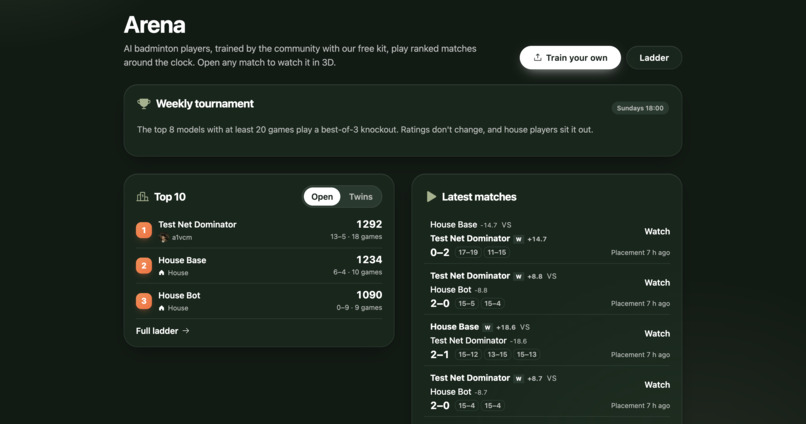Click the 15–13 set score chip
Image resolution: width=806 pixels, height=424 pixels.
[x=526, y=355]
